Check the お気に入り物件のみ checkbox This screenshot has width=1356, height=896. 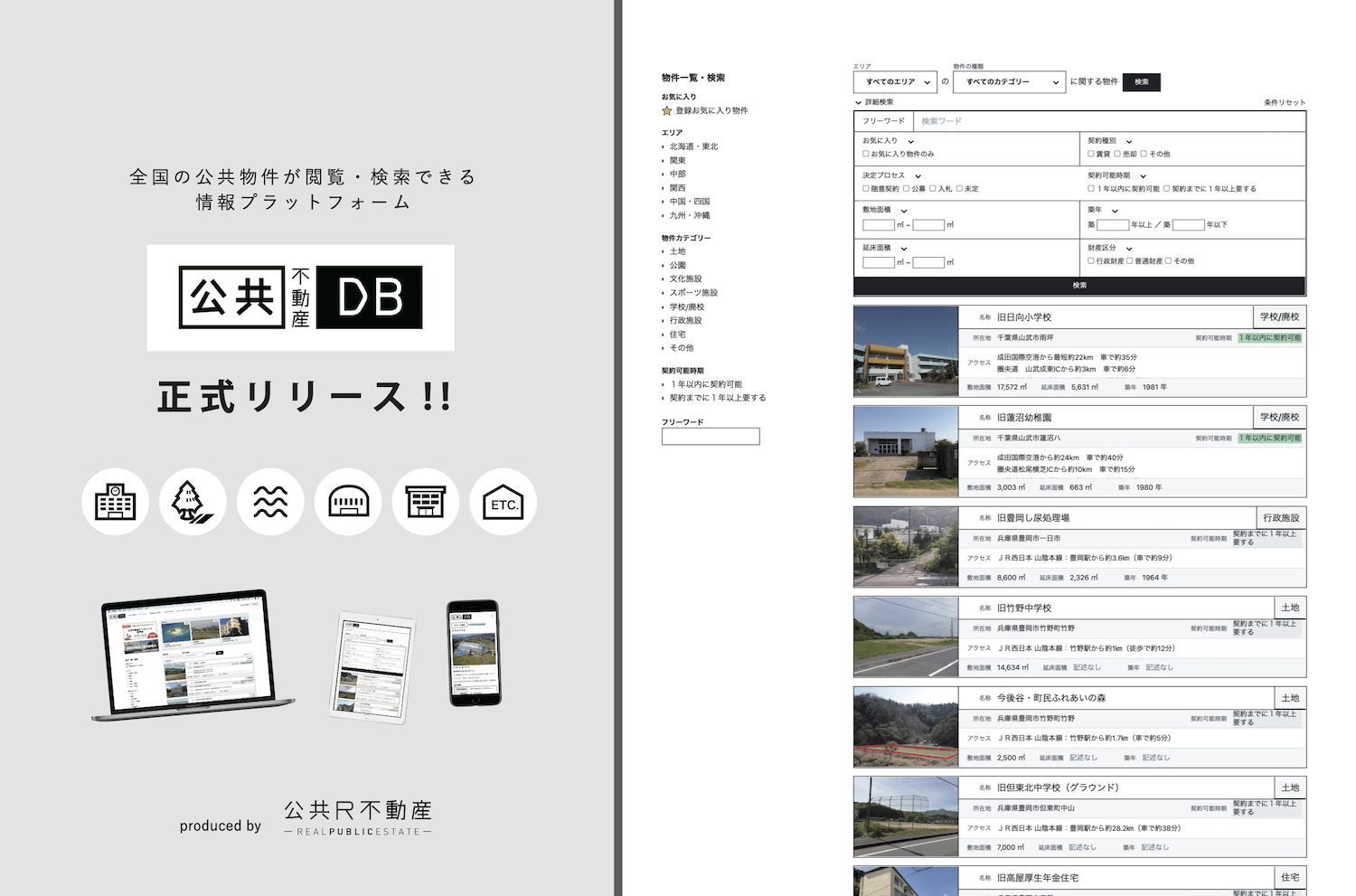tap(866, 154)
